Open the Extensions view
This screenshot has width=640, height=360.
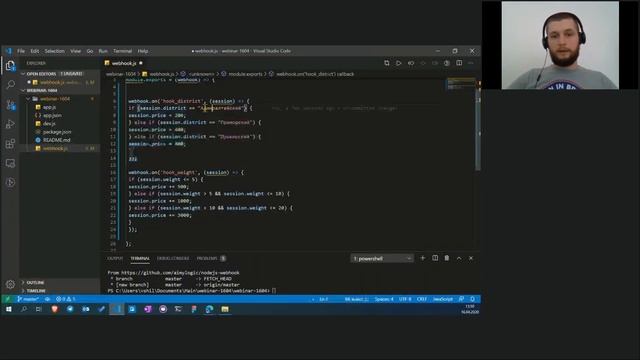[10, 144]
